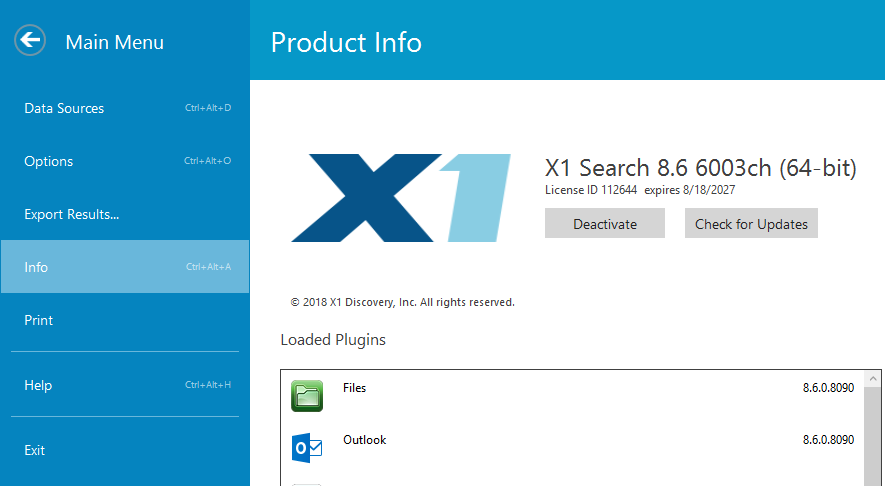The image size is (885, 486).
Task: Open the Data Sources menu item
Action: coord(64,108)
